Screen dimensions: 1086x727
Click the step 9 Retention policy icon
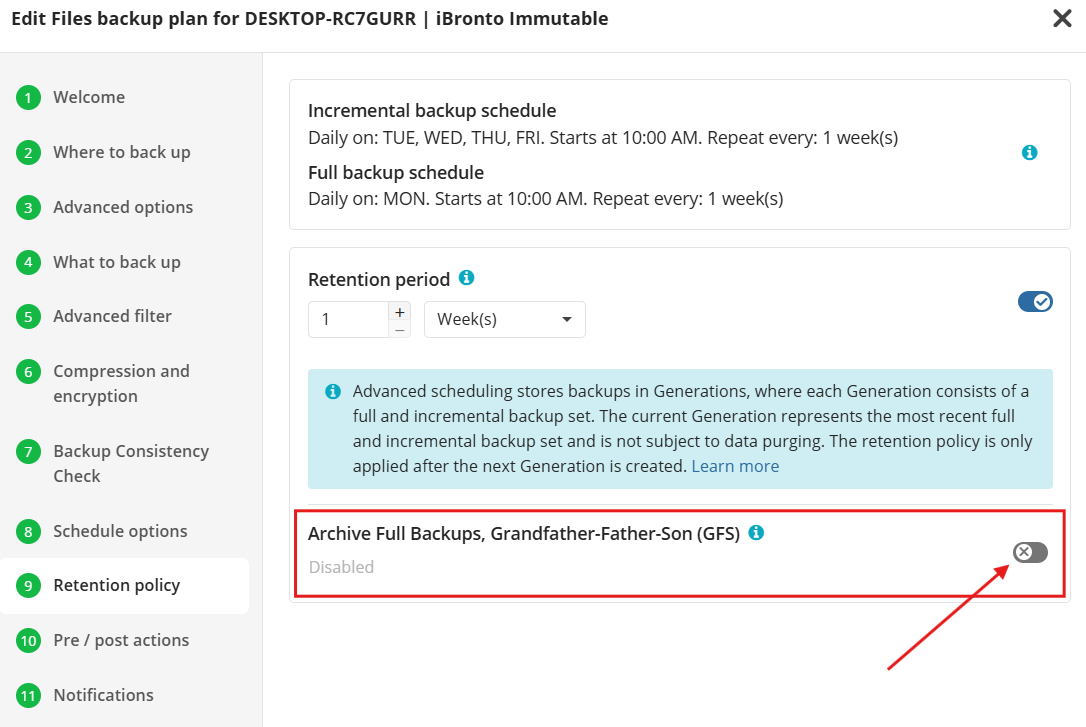(28, 586)
